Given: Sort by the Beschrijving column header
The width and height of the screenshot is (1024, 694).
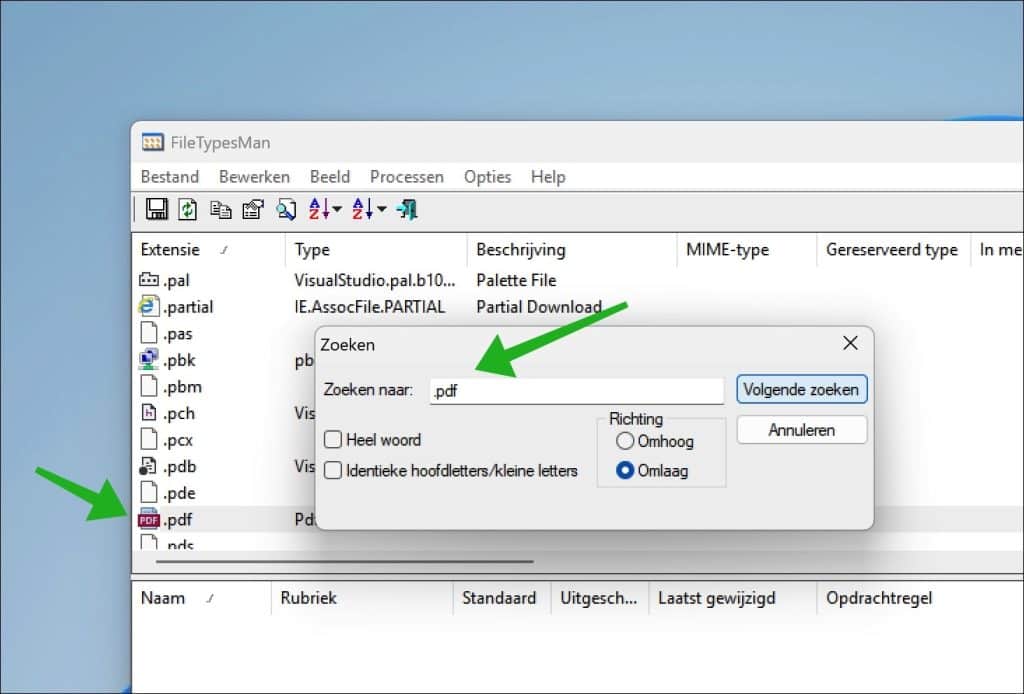Looking at the screenshot, I should point(572,249).
